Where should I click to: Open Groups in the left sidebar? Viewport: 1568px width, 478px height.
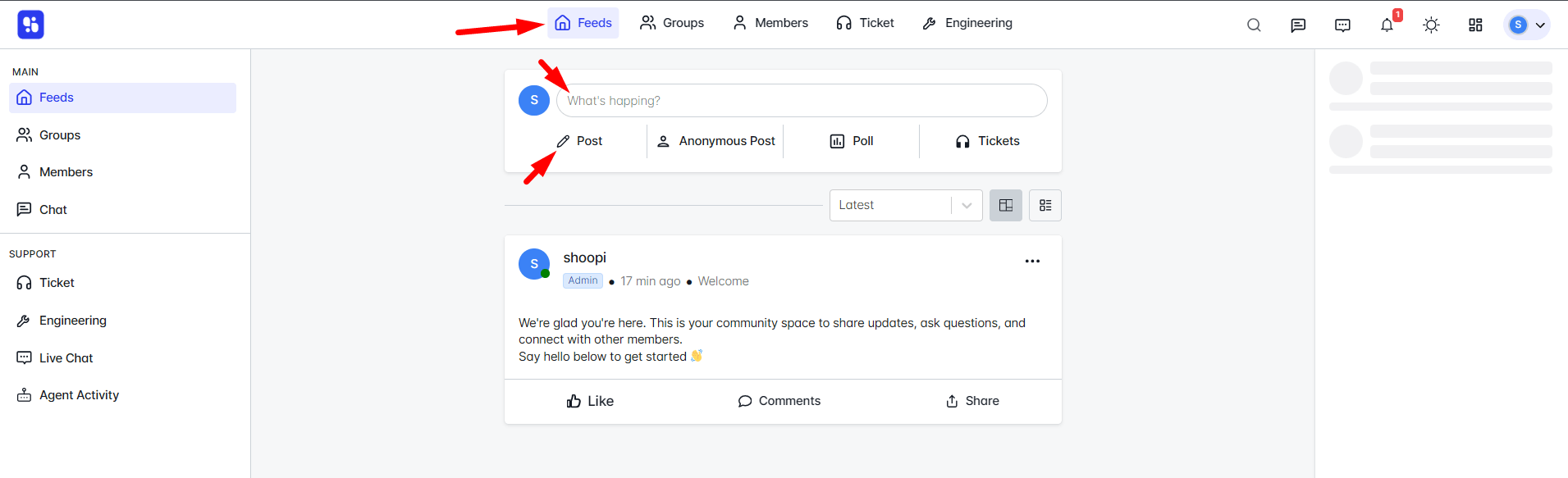(x=122, y=135)
